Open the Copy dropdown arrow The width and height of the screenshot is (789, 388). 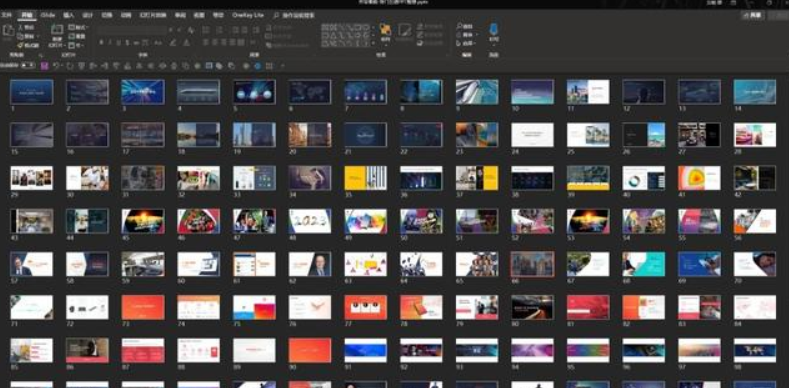38,36
